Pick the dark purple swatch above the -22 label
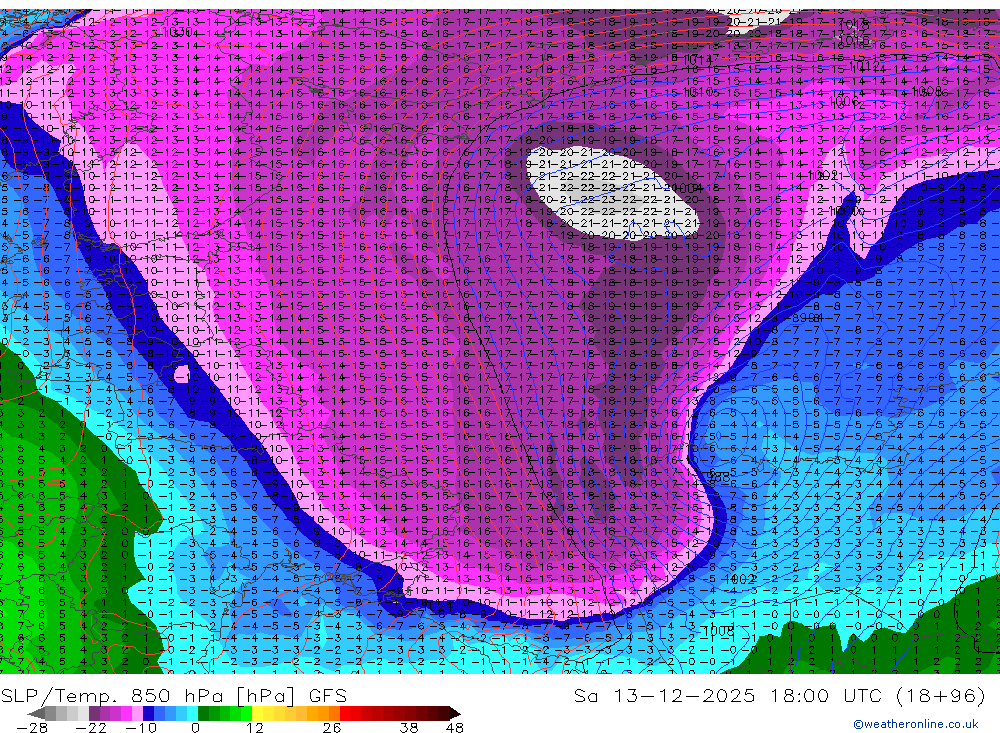This screenshot has width=1000, height=733. [x=94, y=713]
